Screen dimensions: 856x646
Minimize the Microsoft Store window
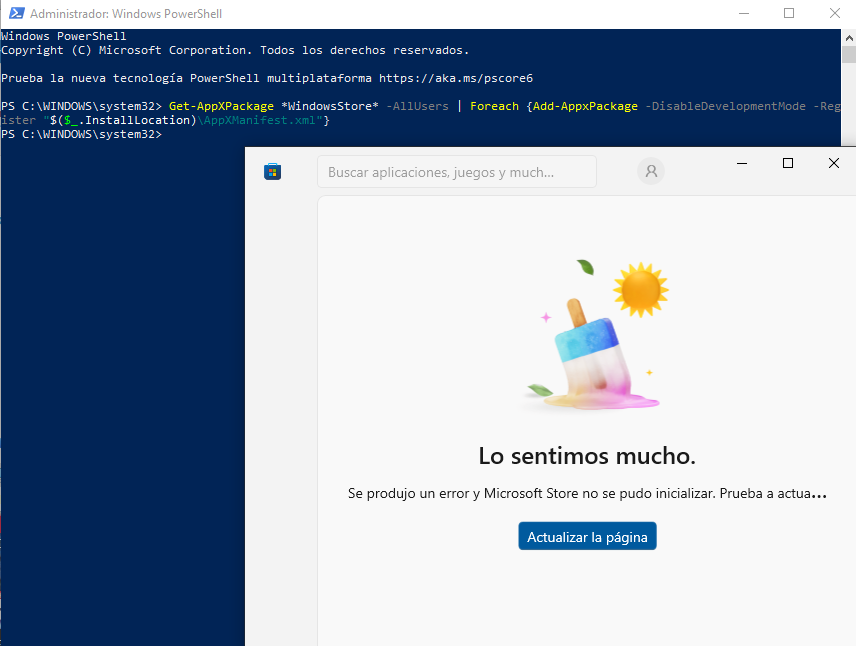click(742, 163)
